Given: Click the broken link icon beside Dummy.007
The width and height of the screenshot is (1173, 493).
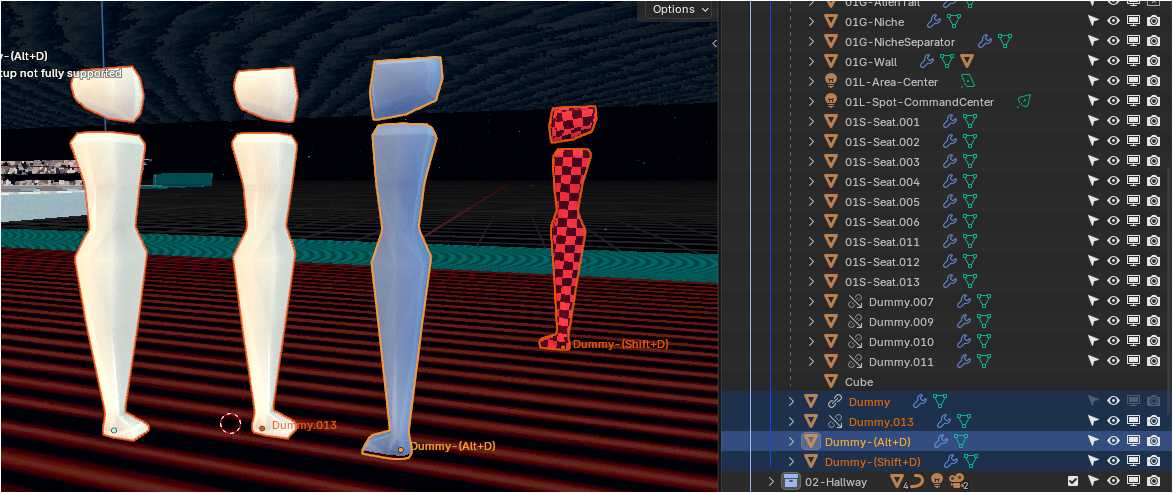Looking at the screenshot, I should coord(855,301).
